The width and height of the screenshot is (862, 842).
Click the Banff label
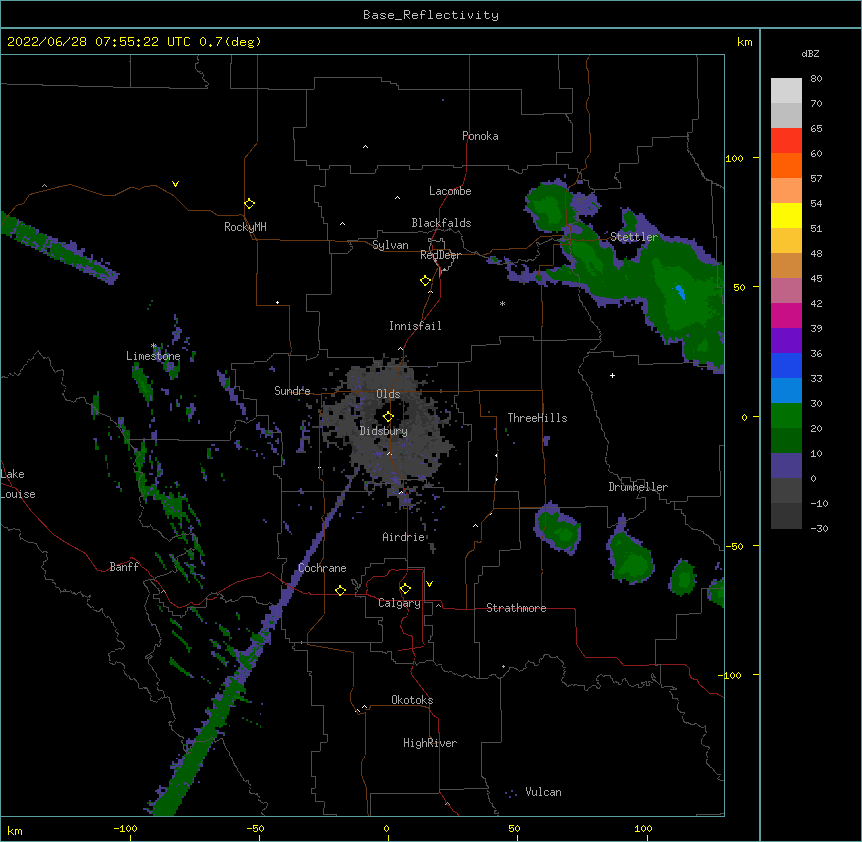124,567
